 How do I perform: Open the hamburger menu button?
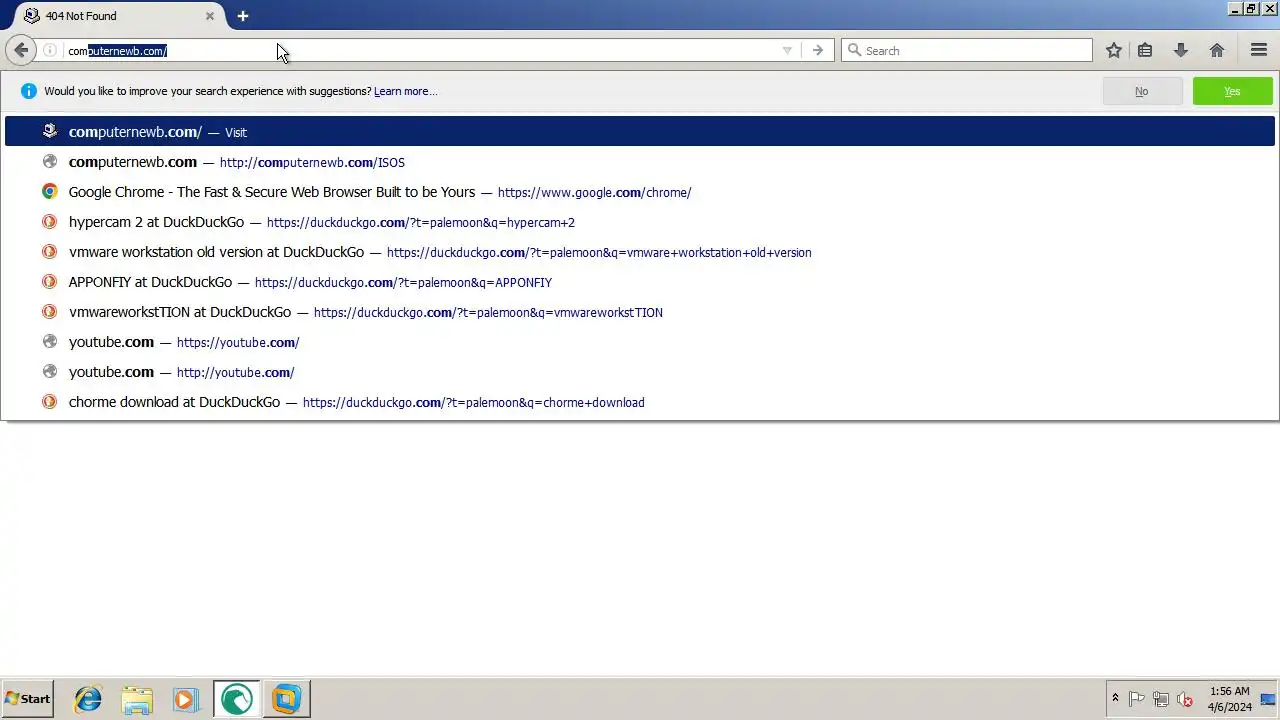point(1259,50)
